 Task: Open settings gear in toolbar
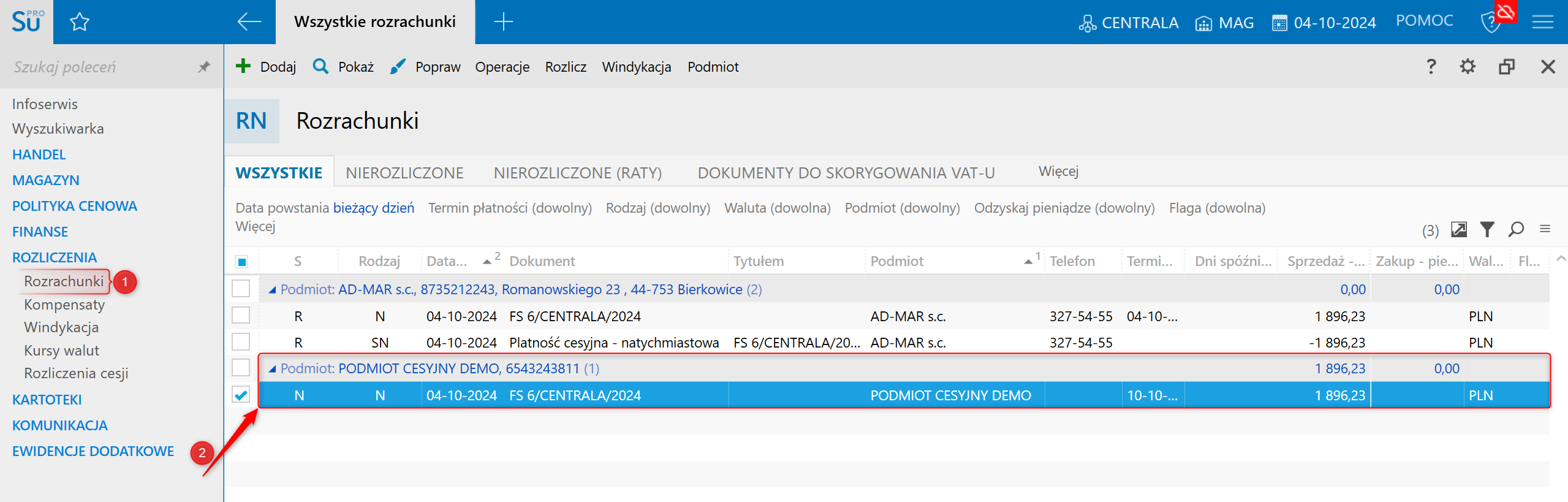(1468, 66)
